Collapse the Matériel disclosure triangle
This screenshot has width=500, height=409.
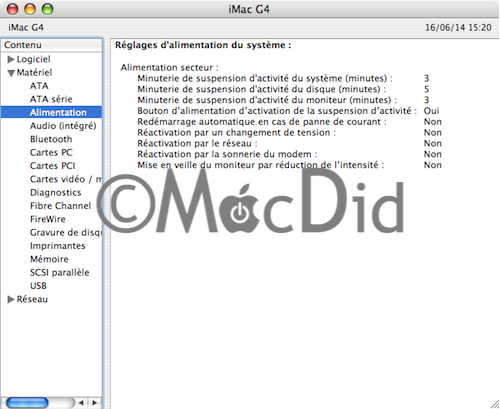tap(11, 73)
